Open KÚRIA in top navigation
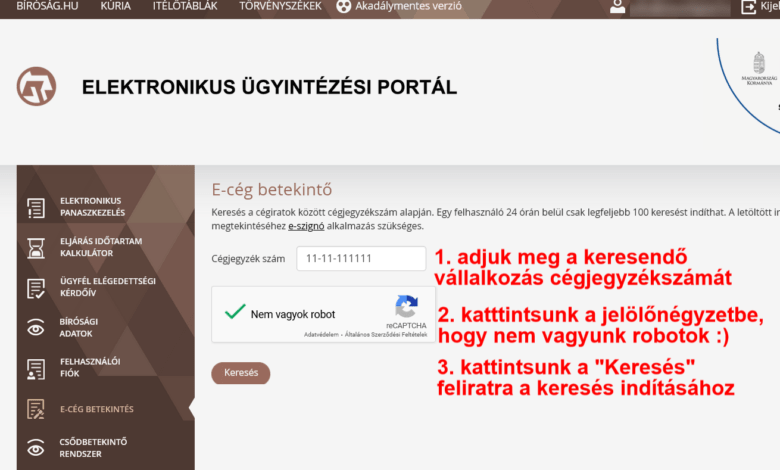The height and width of the screenshot is (470, 780). (x=115, y=6)
